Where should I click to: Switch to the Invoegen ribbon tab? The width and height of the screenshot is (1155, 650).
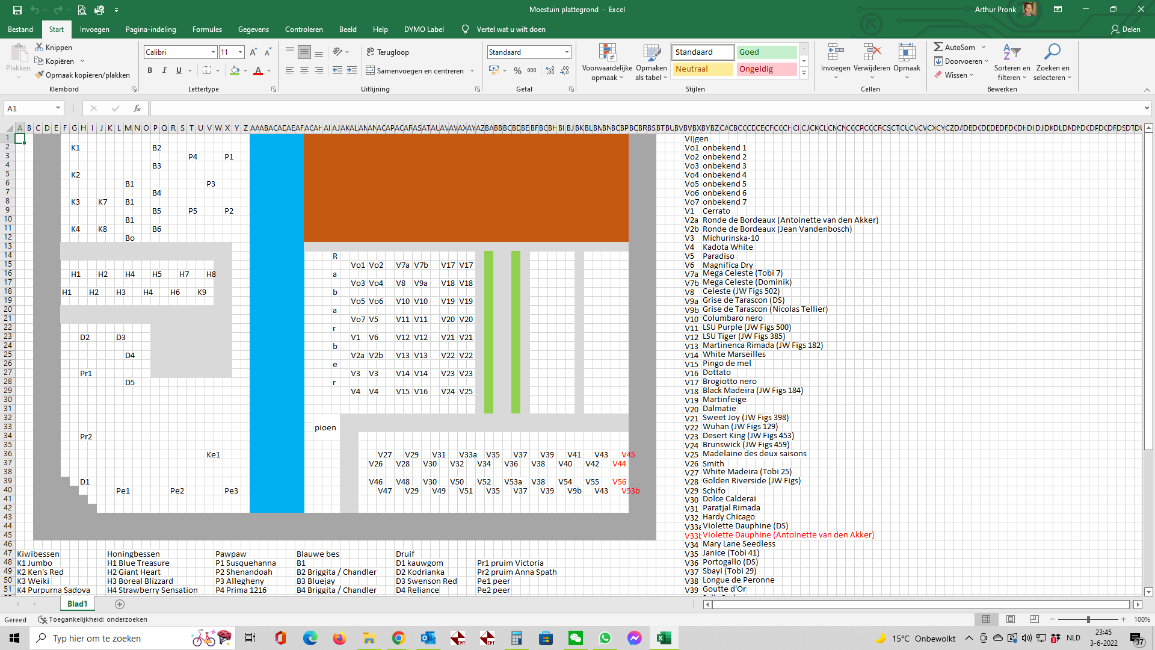click(94, 29)
